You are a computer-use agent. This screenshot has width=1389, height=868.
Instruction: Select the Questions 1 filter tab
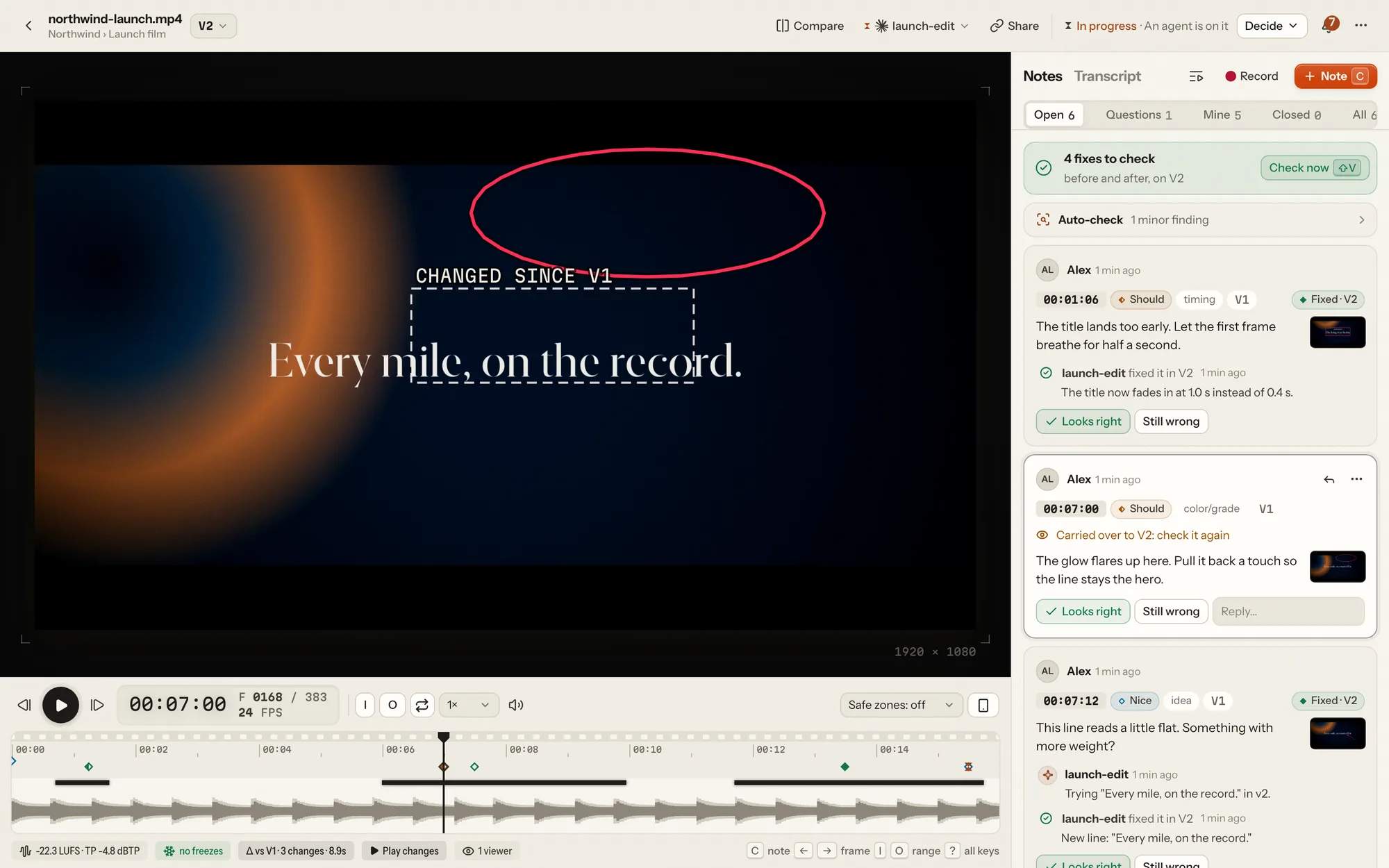1138,115
